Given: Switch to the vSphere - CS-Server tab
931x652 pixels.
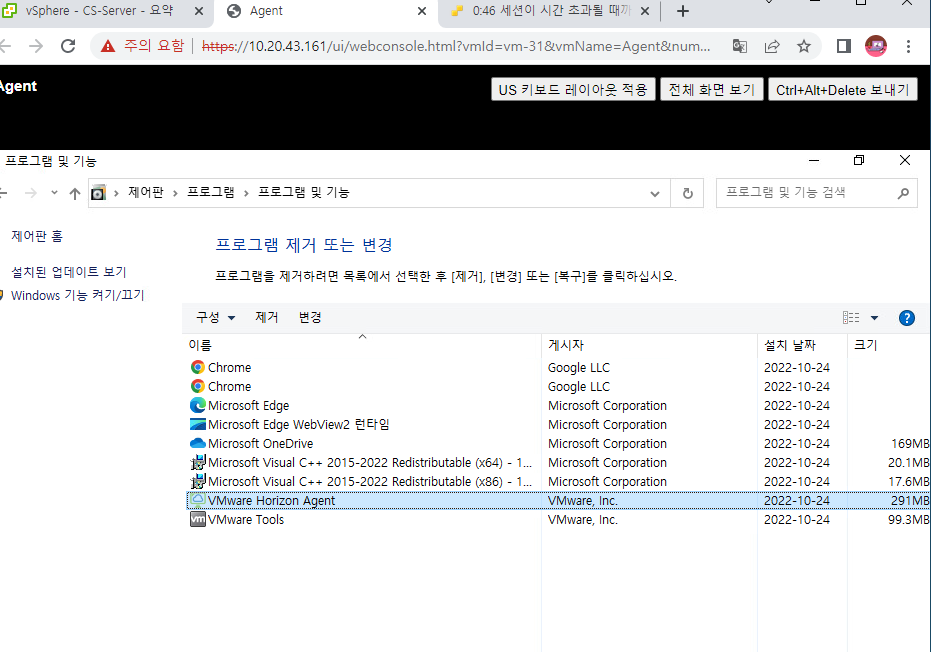Looking at the screenshot, I should tap(98, 11).
